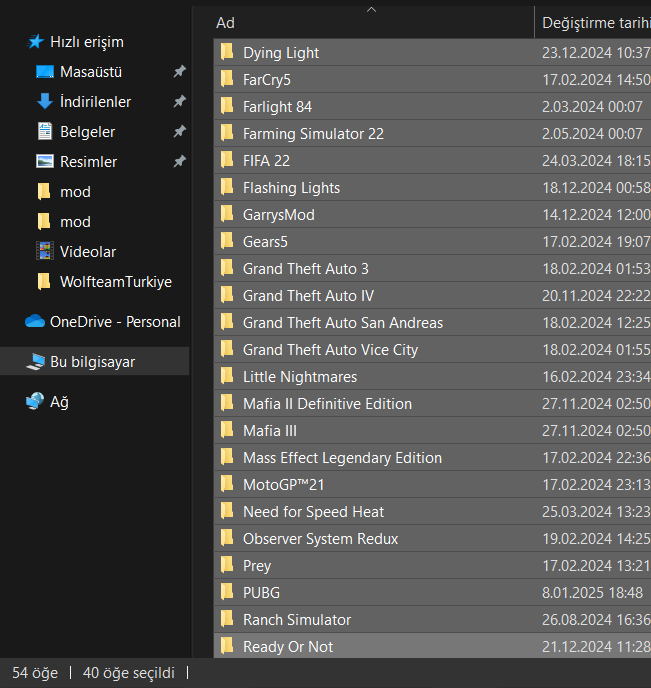This screenshot has height=688, width=651.
Task: Click the 40 öğe seçildi status text
Action: pyautogui.click(x=129, y=673)
